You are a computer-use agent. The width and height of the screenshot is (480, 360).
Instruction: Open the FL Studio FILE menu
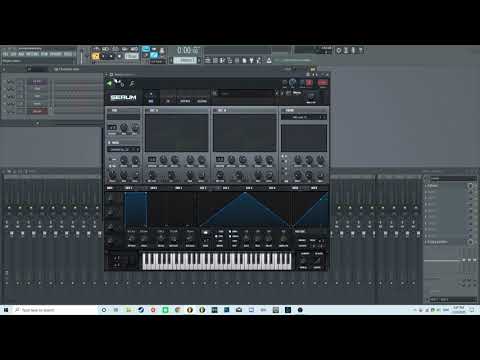(5, 54)
